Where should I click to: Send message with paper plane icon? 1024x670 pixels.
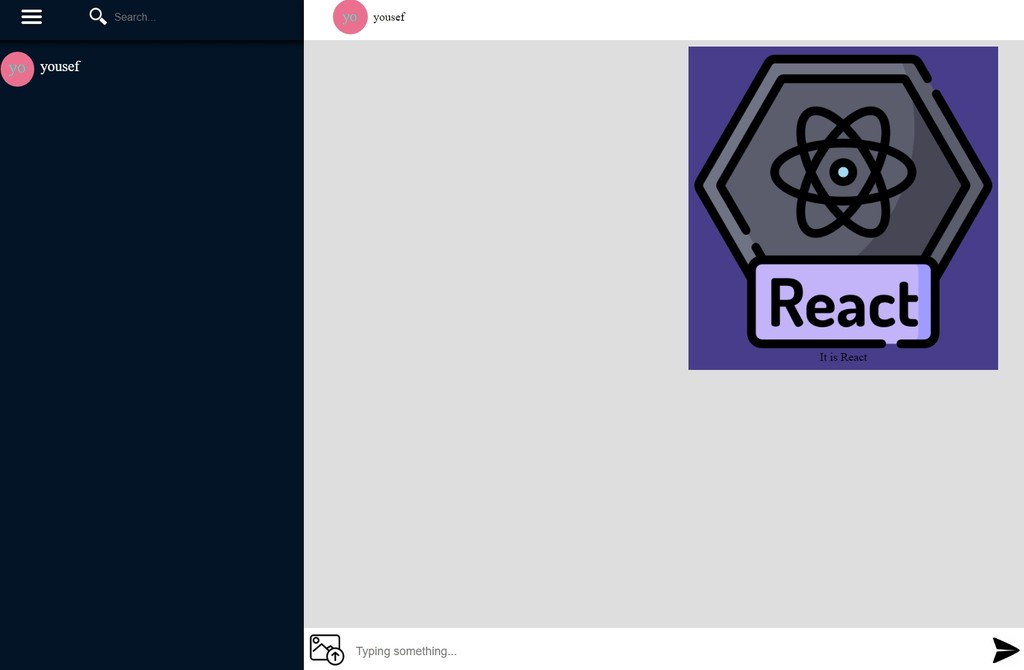pos(1005,650)
